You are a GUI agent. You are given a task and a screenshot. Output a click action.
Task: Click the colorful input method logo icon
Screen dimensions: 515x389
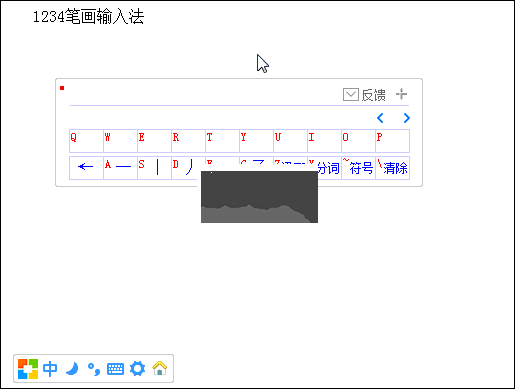(28, 369)
